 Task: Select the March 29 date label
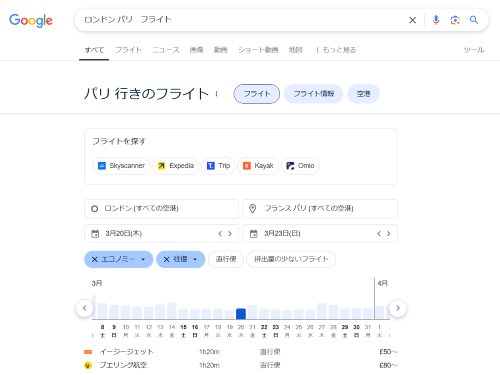345,331
